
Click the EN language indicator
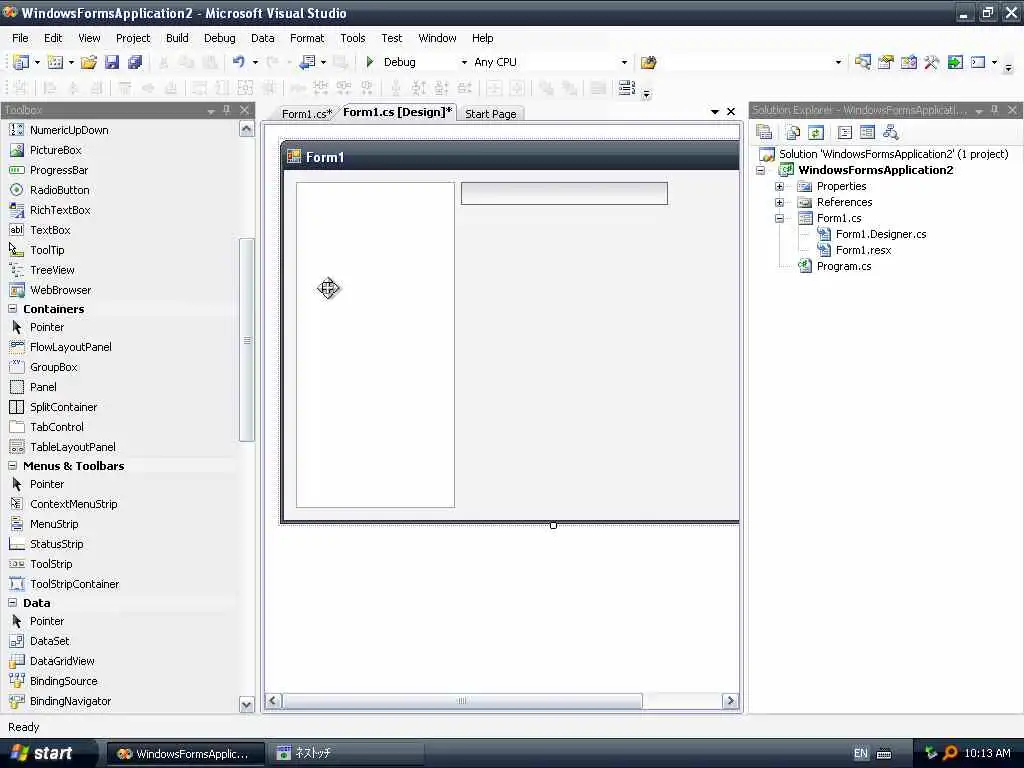[861, 754]
